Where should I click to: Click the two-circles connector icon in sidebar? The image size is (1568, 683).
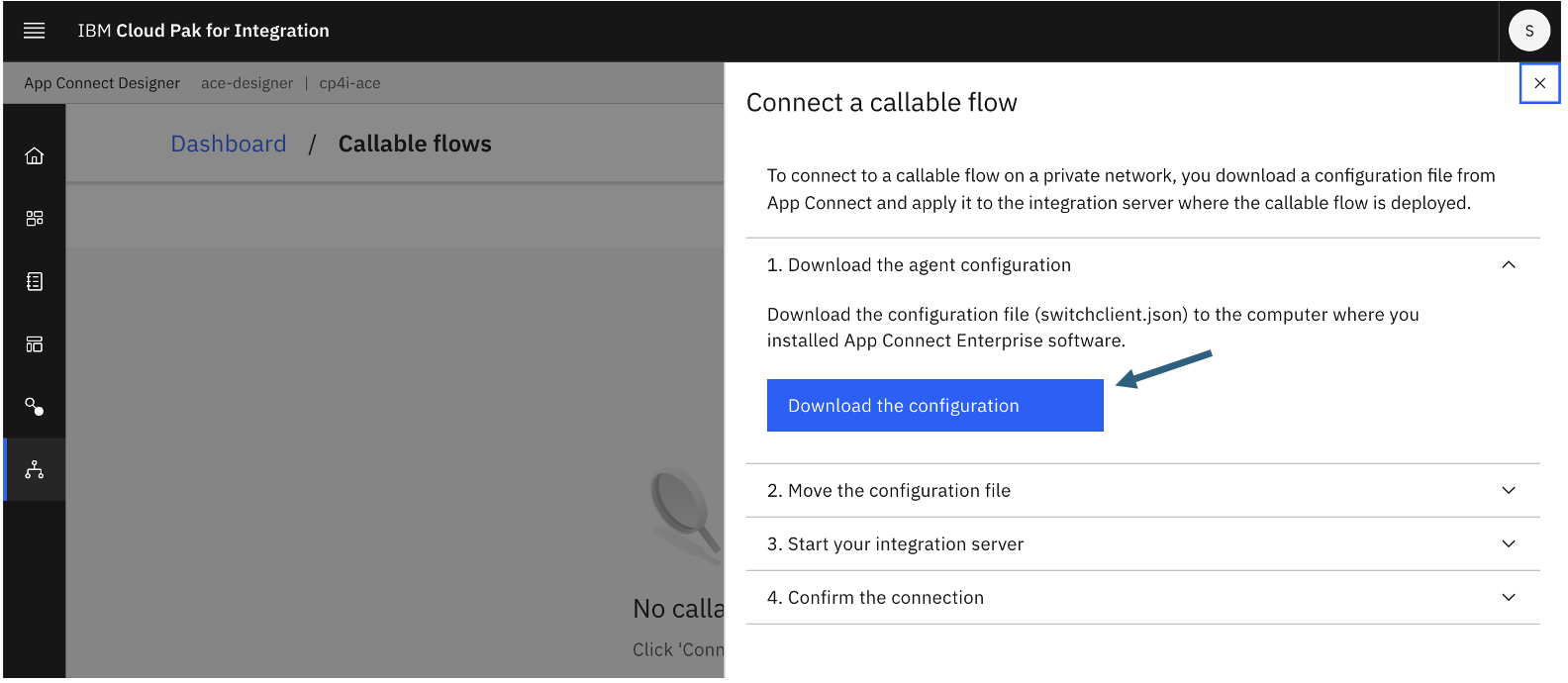[35, 407]
